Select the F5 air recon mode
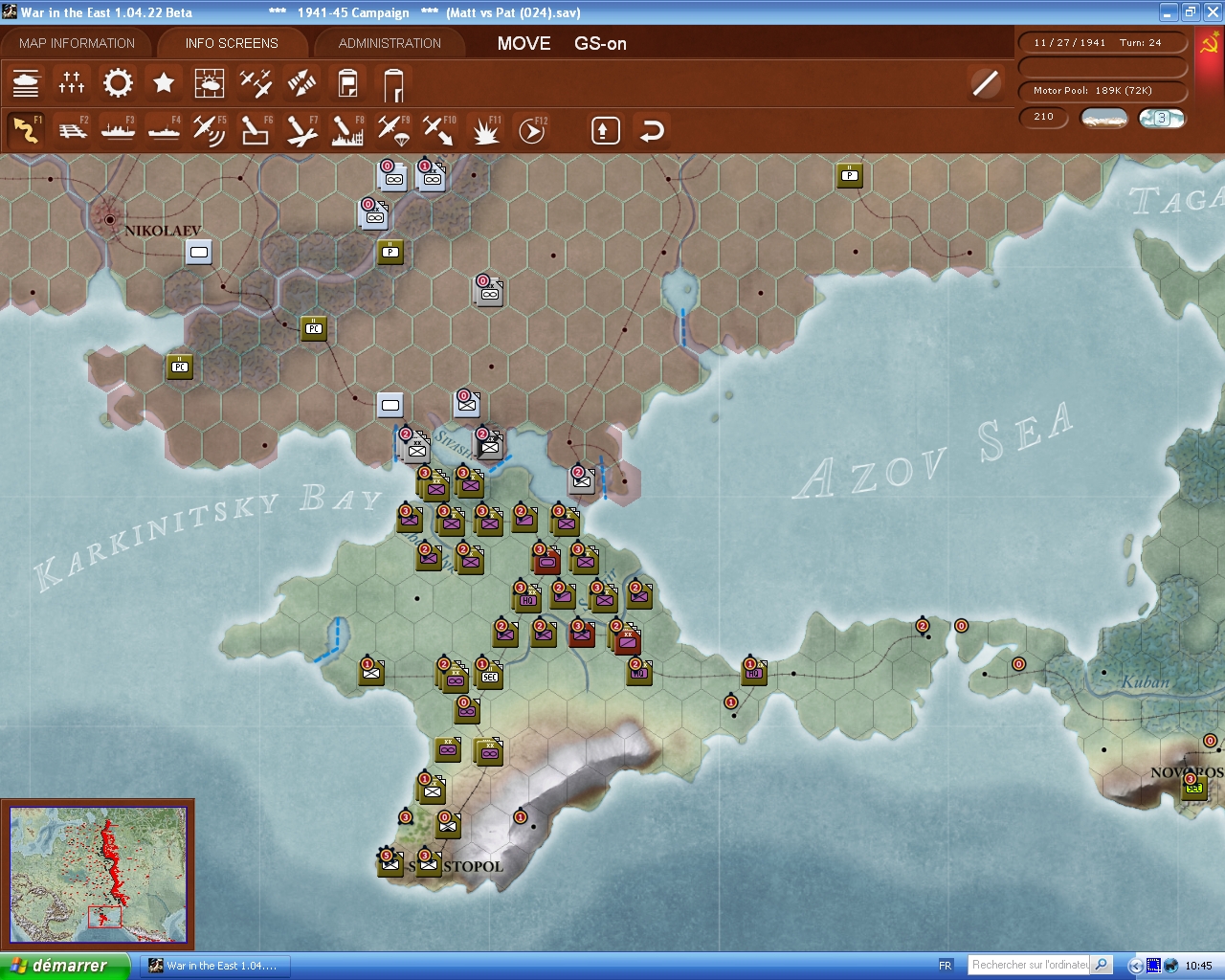This screenshot has height=980, width=1225. 210,129
